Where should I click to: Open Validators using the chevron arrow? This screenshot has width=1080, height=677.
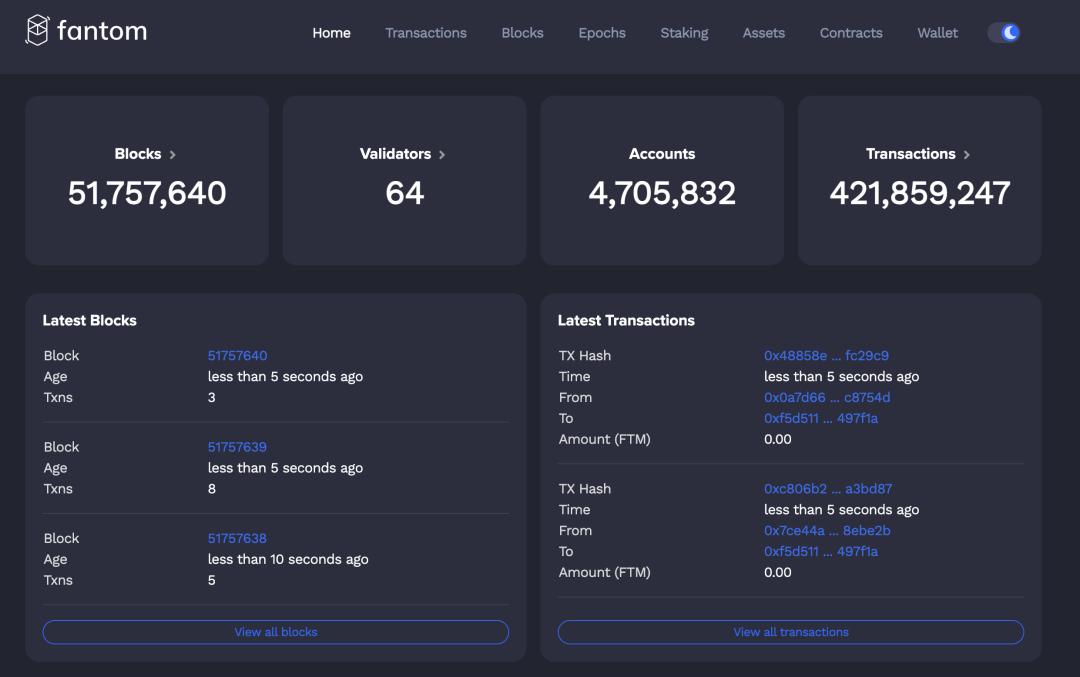(442, 155)
